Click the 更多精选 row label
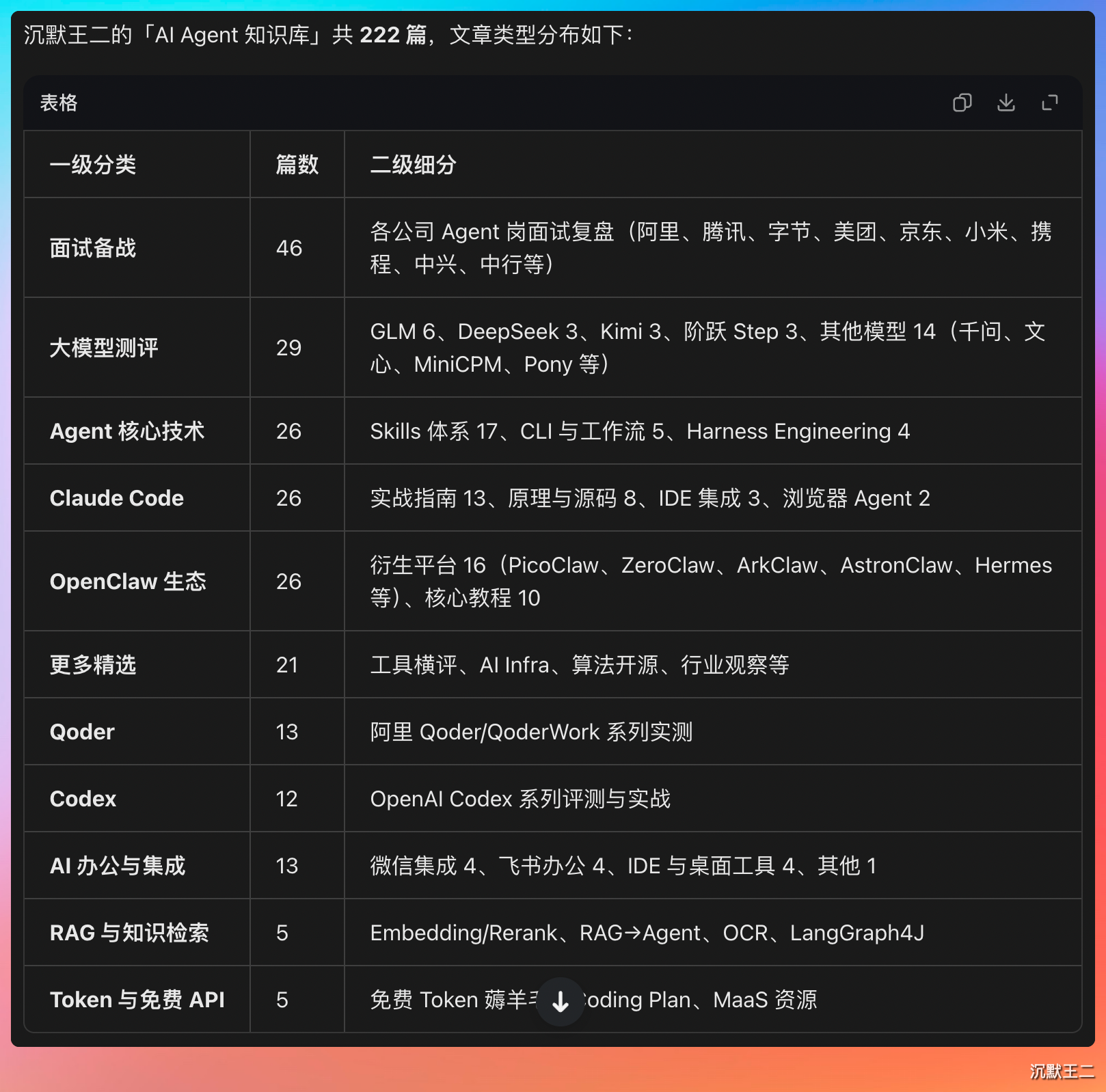 93,664
